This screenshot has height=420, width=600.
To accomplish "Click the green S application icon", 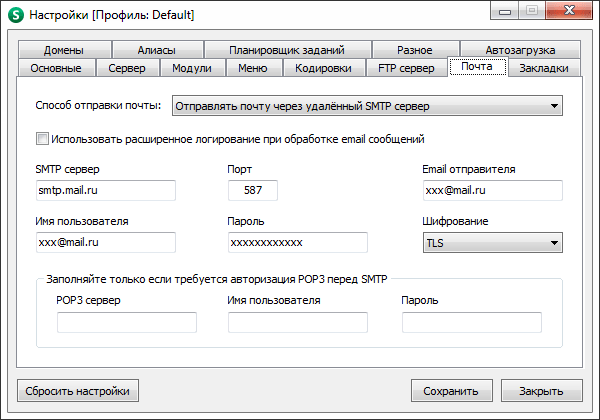I will [x=15, y=15].
